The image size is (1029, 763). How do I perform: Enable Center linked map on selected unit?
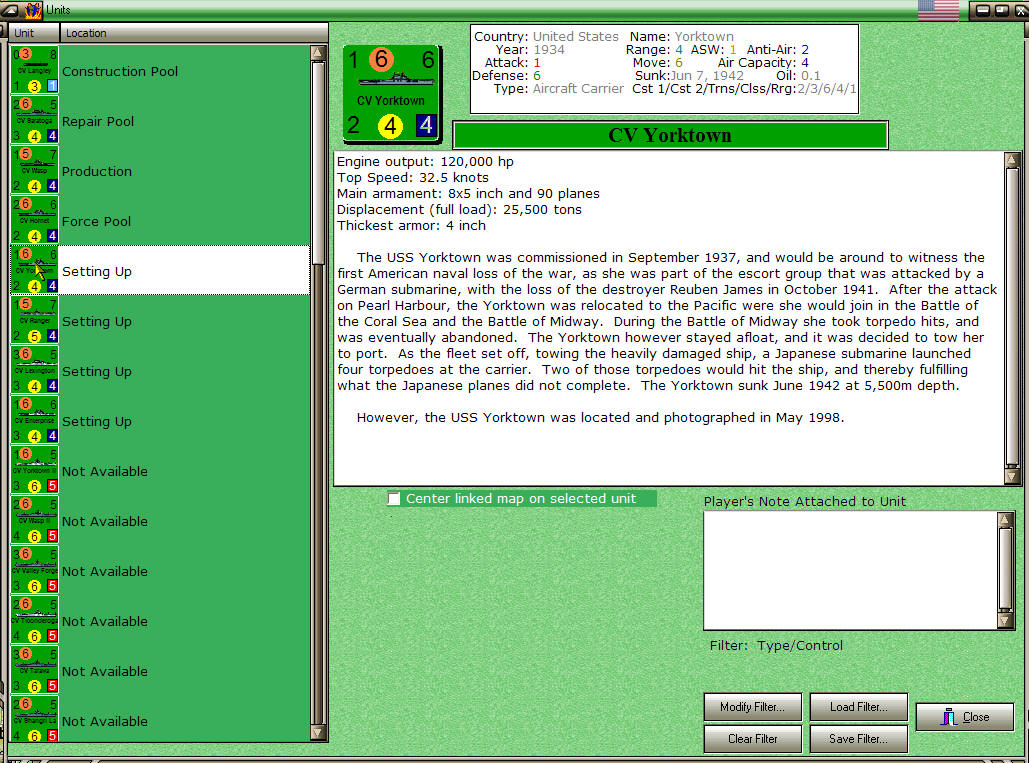394,499
